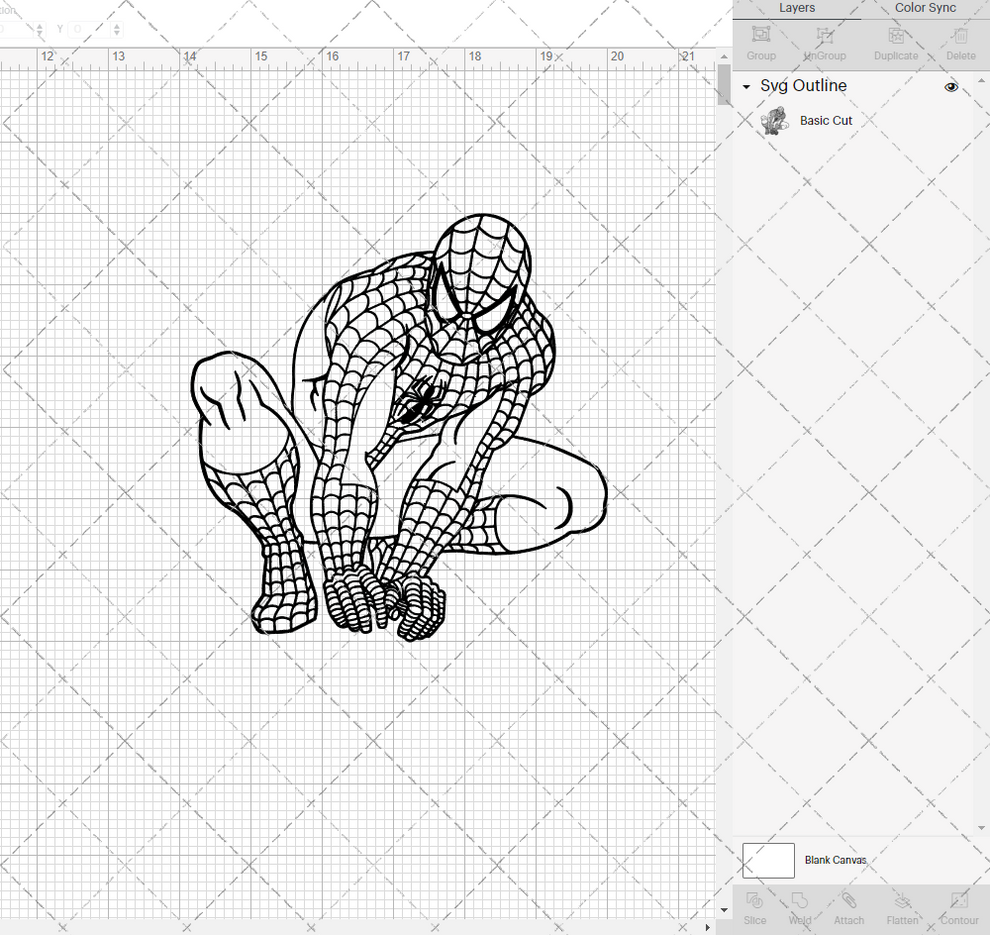This screenshot has height=935, width=990.
Task: Open the Blank Canvas color swatch
Action: click(x=767, y=860)
